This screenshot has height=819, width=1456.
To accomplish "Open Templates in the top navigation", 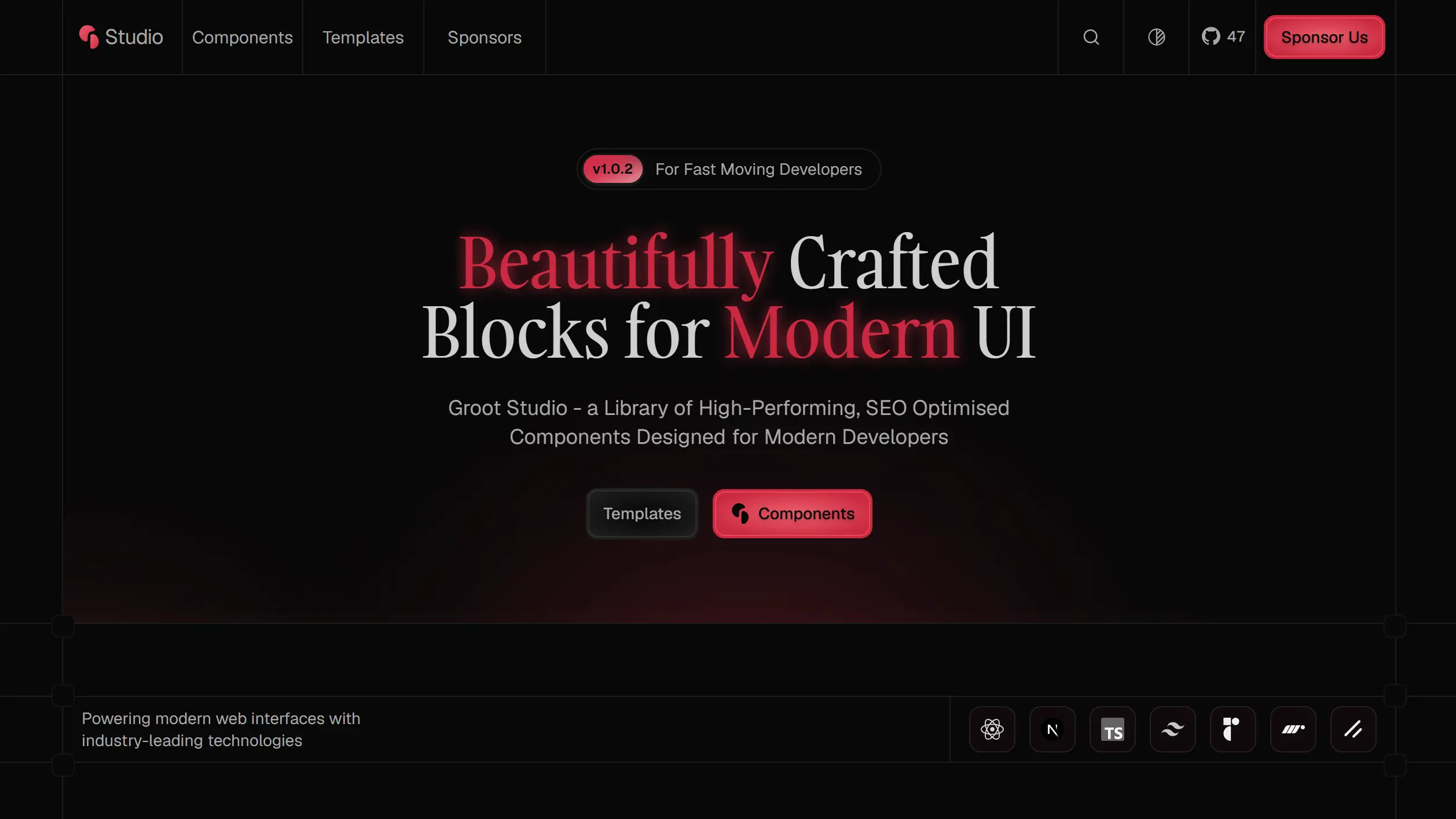I will coord(363,38).
